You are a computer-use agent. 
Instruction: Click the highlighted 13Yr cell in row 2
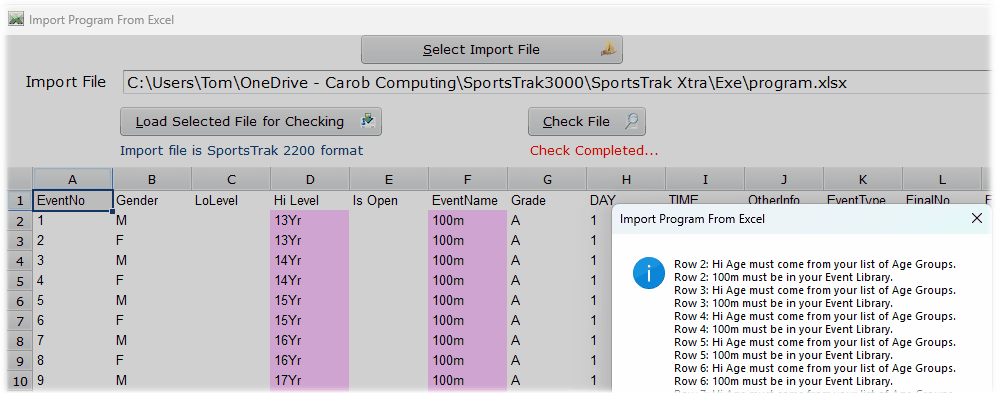(309, 221)
